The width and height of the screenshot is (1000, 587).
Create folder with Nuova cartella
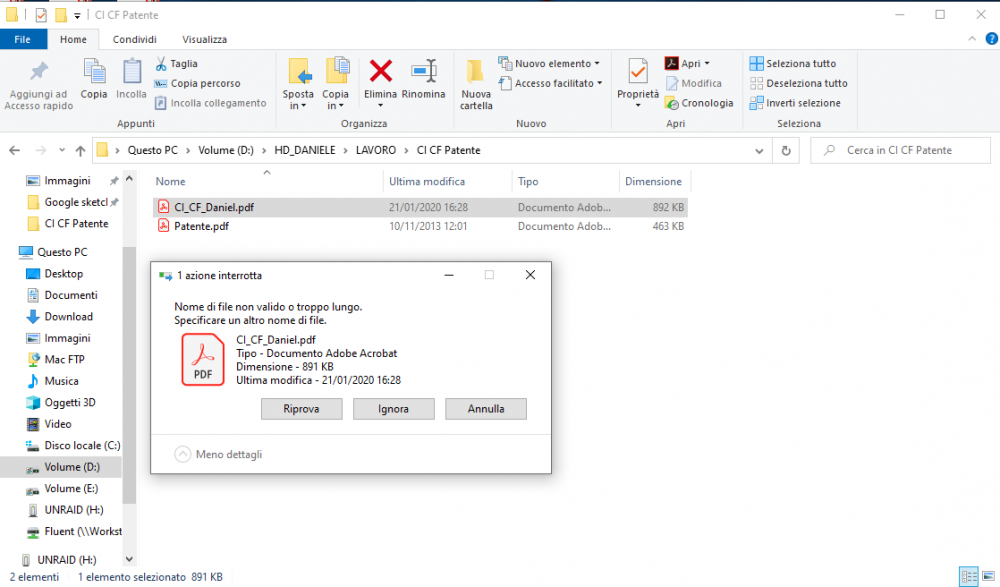476,84
